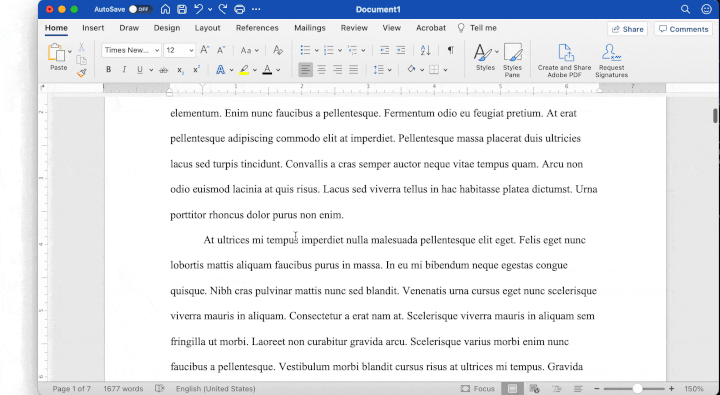Clear all formatting
The image size is (720, 395).
pos(277,50)
